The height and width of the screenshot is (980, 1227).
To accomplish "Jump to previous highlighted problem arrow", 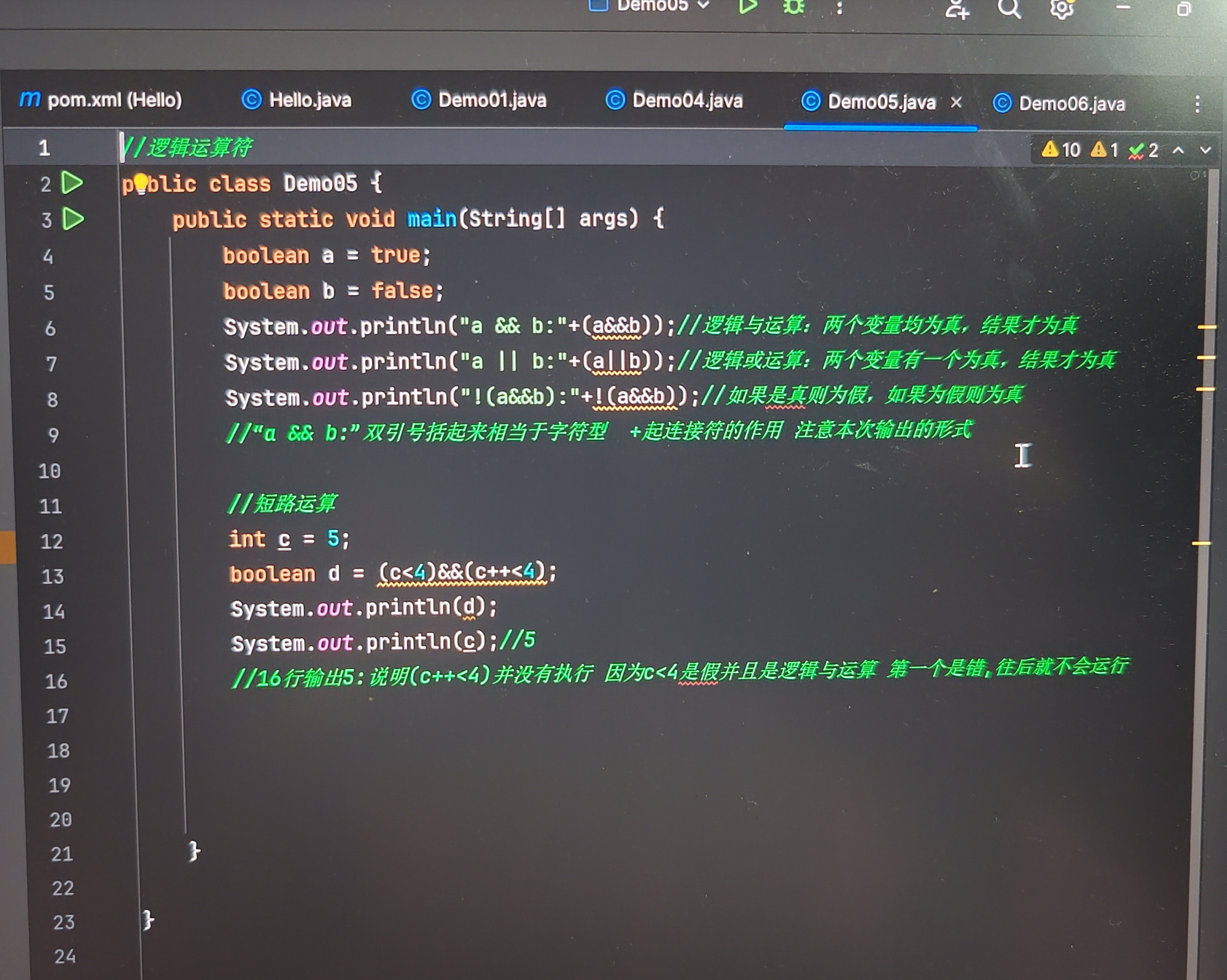I will (1178, 150).
